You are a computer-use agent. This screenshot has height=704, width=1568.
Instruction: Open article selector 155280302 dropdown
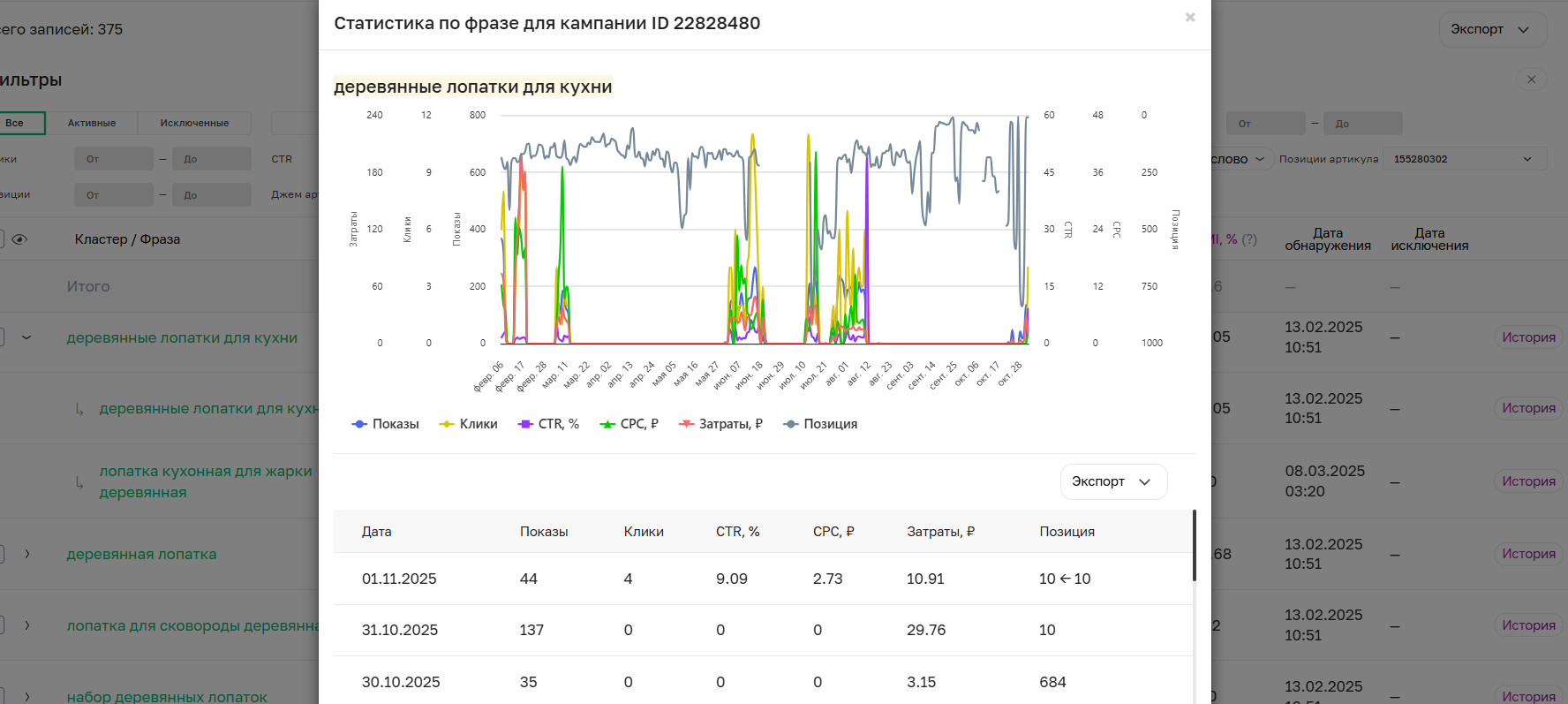(x=1464, y=159)
